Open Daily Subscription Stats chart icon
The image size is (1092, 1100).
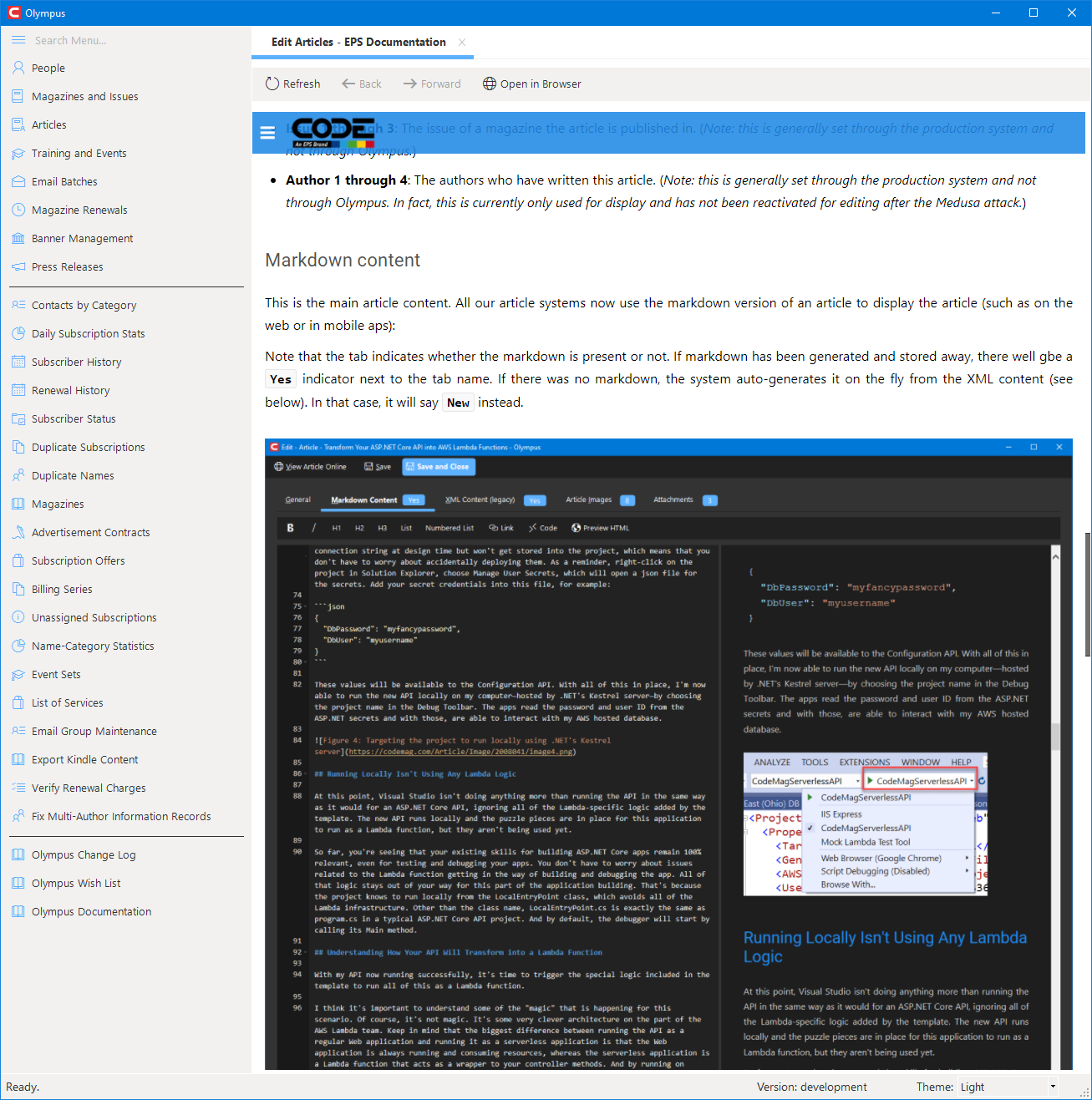coord(18,334)
